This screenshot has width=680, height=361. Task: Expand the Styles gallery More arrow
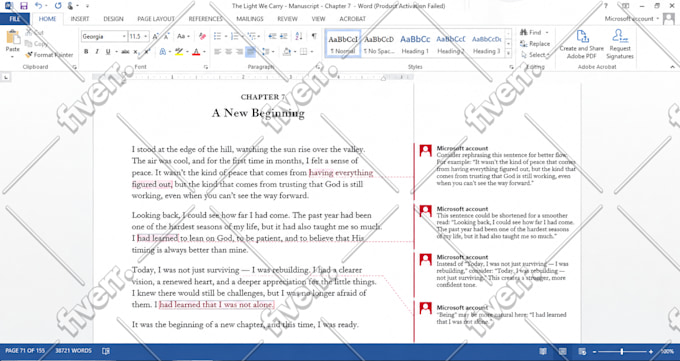click(508, 53)
